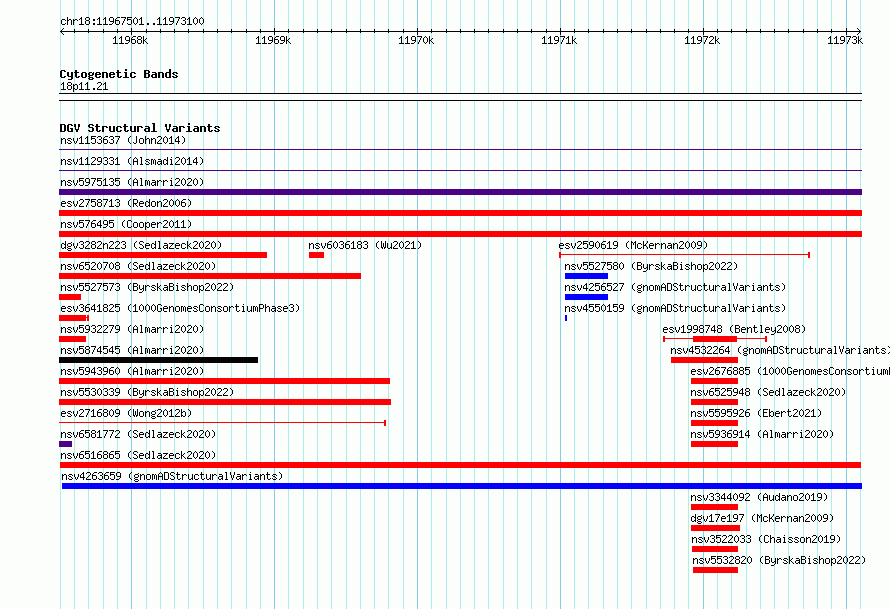Screen dimensions: 890x609
Task: Select nsv3344092 (Audano2019) variant
Action: pyautogui.click(x=759, y=497)
